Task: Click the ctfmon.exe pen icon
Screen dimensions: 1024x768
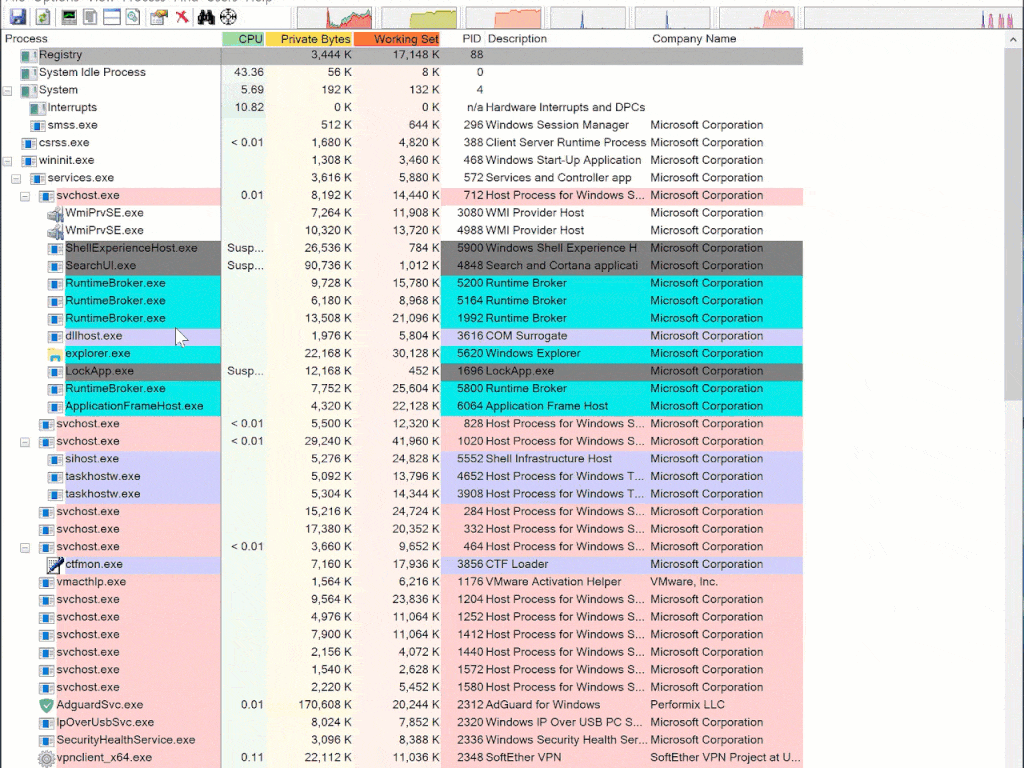Action: [x=55, y=565]
